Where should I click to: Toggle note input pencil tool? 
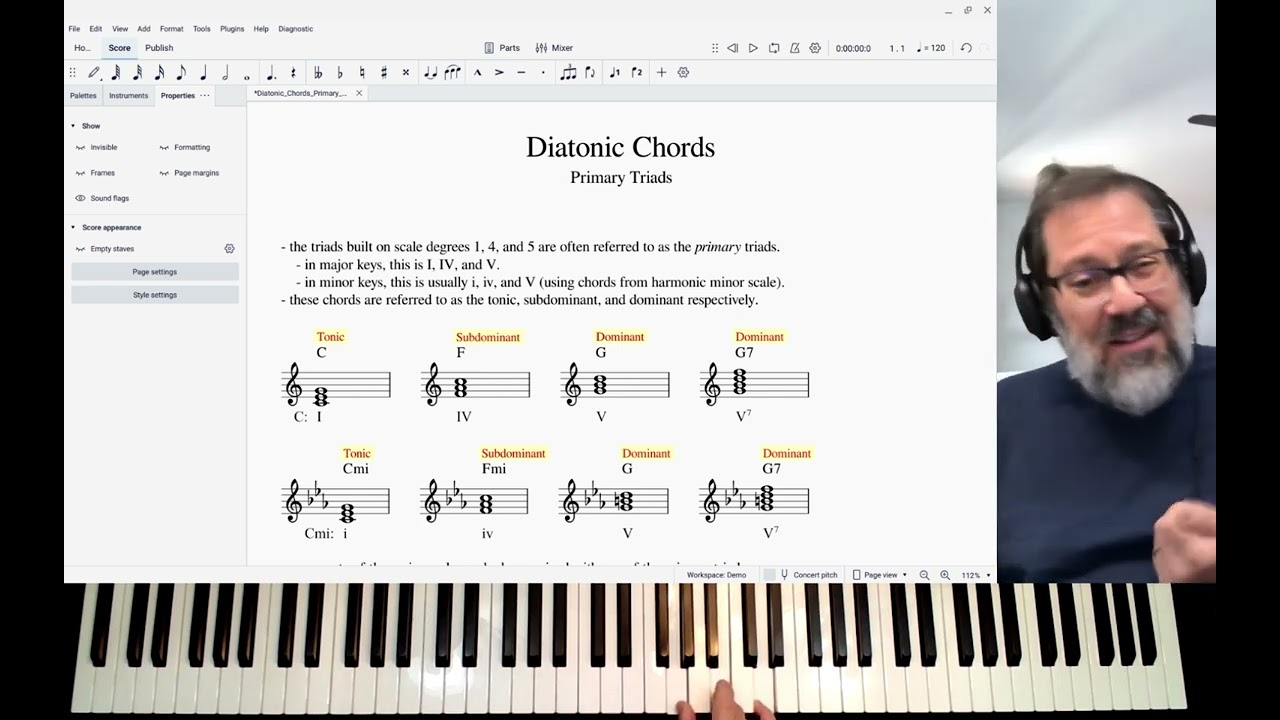[x=94, y=72]
